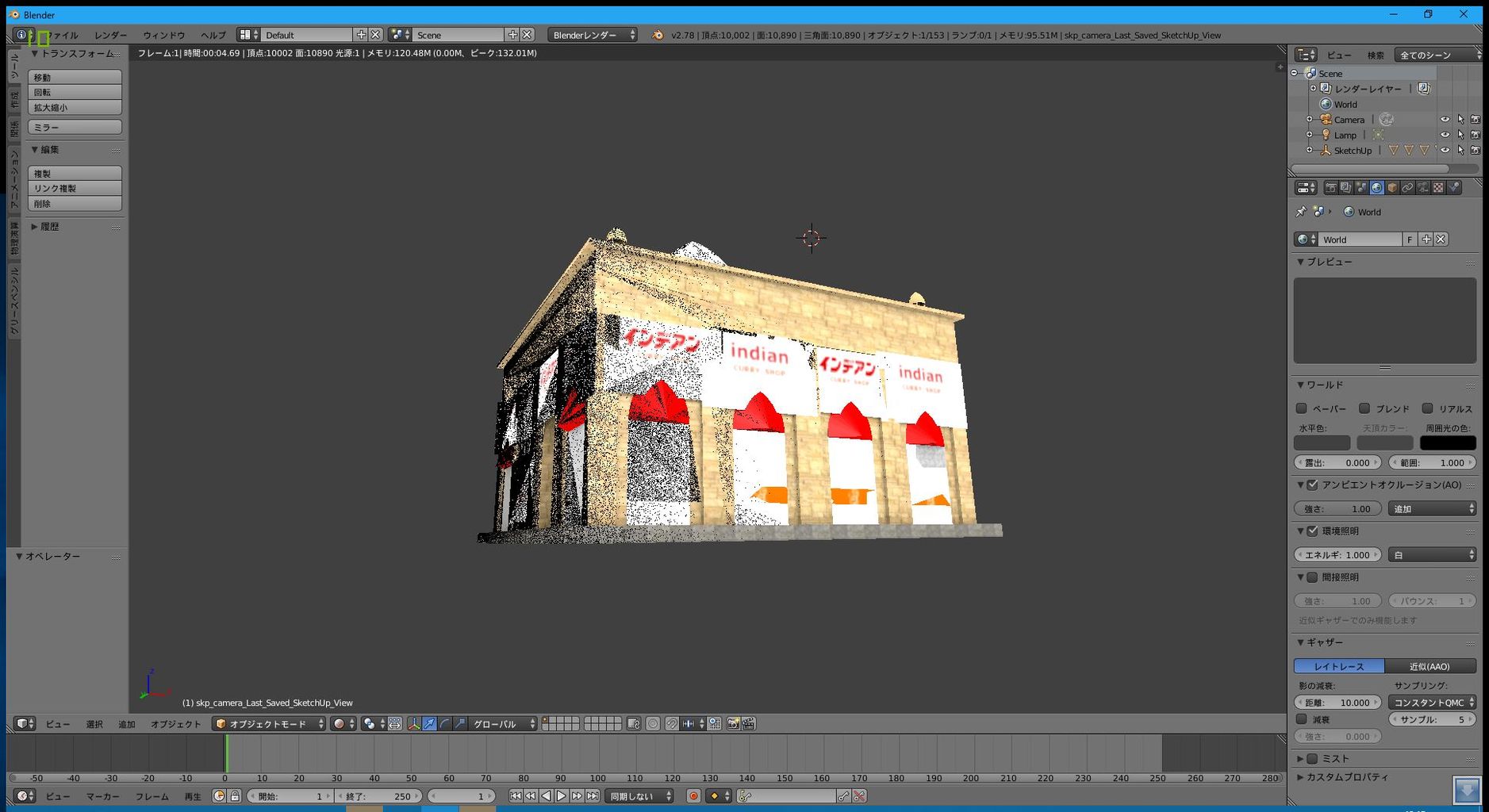Open the ウィンドウ menu in top bar
The width and height of the screenshot is (1489, 812).
tap(164, 35)
